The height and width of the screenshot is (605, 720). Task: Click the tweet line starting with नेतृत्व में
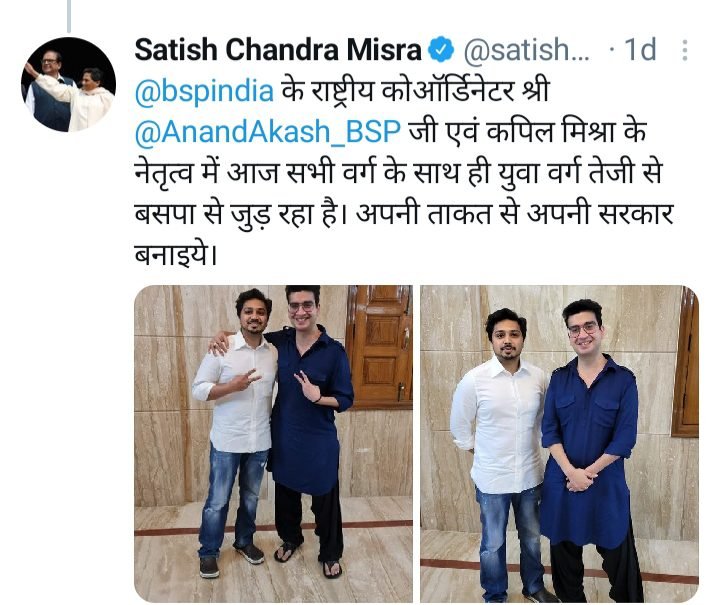point(399,173)
